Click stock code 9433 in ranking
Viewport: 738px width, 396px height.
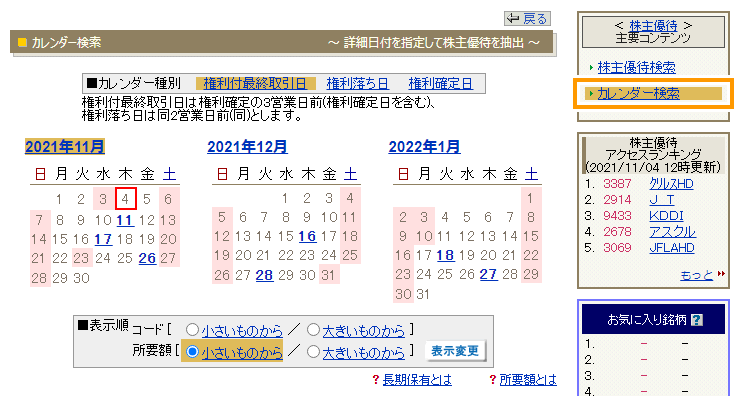617,216
